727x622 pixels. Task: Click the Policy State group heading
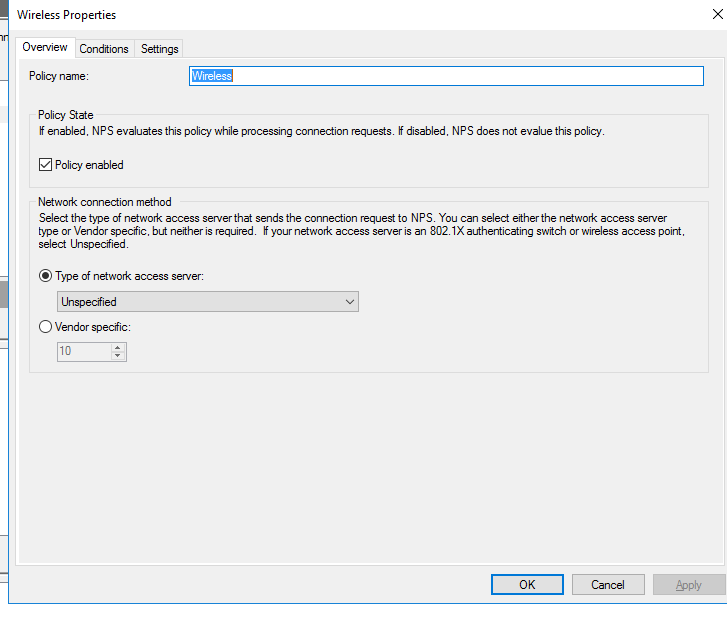tap(66, 115)
